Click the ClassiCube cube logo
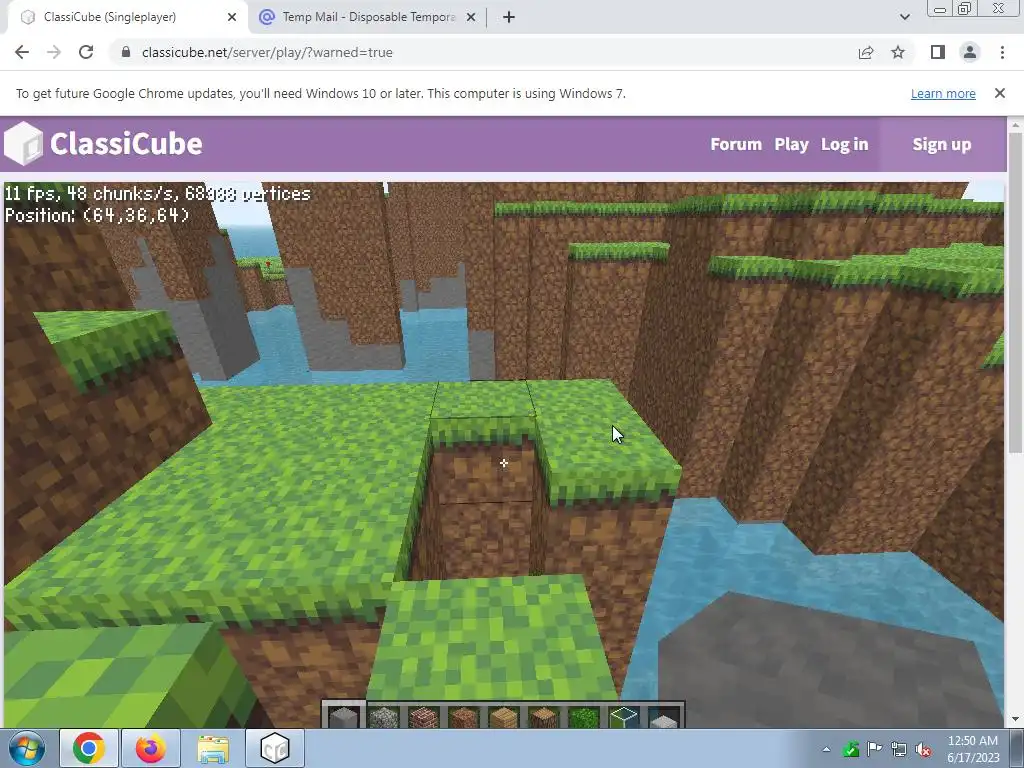 (23, 143)
